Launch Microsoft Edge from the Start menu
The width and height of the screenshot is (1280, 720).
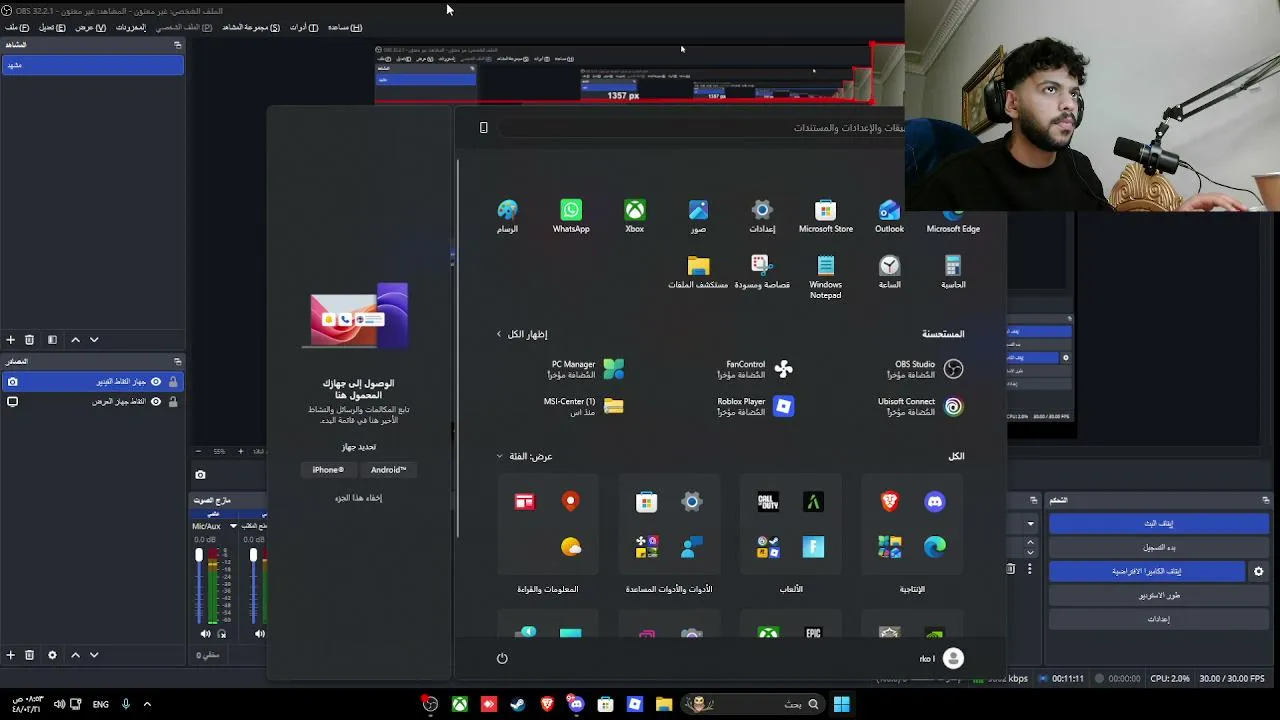pyautogui.click(x=953, y=216)
